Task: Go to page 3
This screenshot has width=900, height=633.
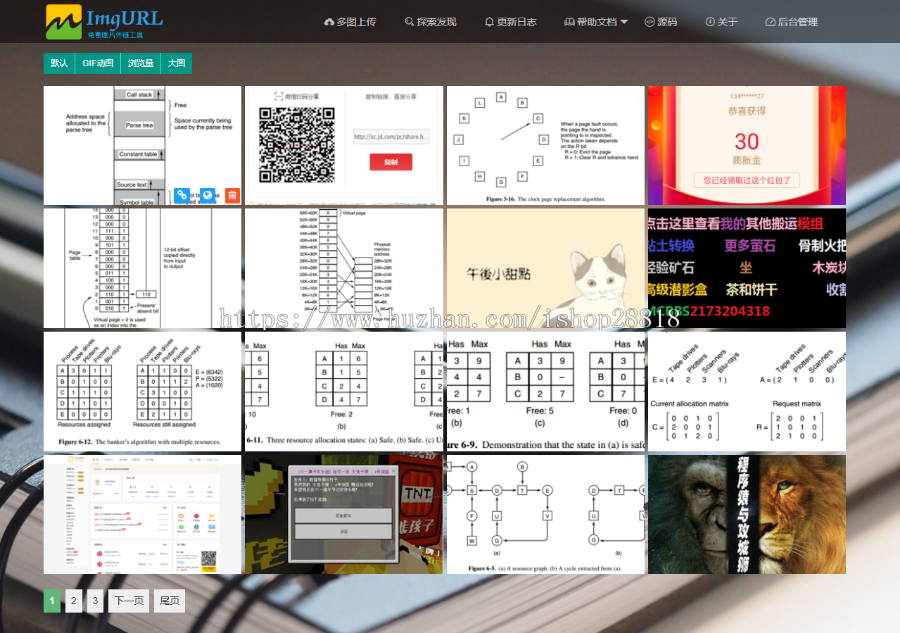Action: 95,601
